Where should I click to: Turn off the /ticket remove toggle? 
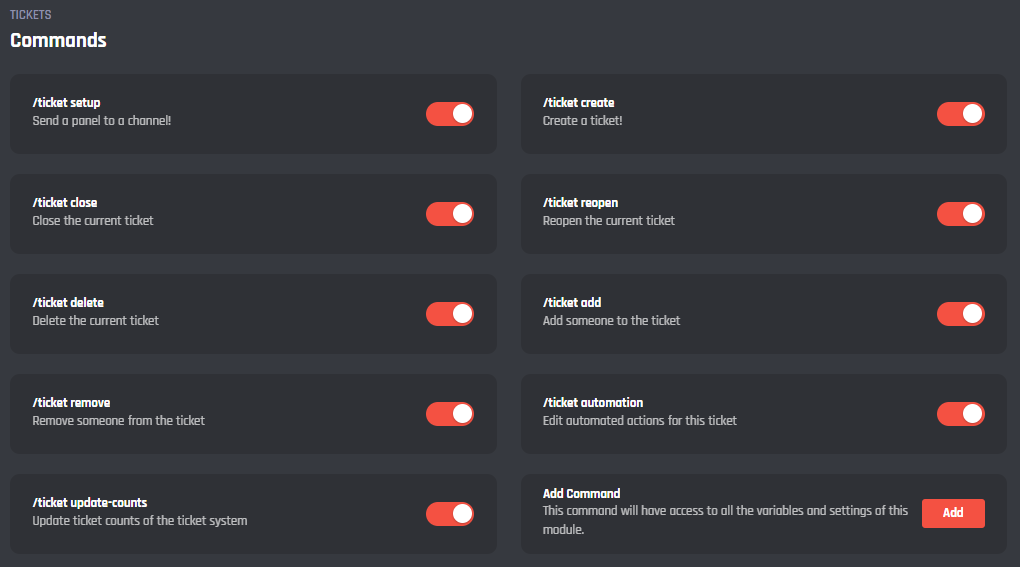pos(449,414)
